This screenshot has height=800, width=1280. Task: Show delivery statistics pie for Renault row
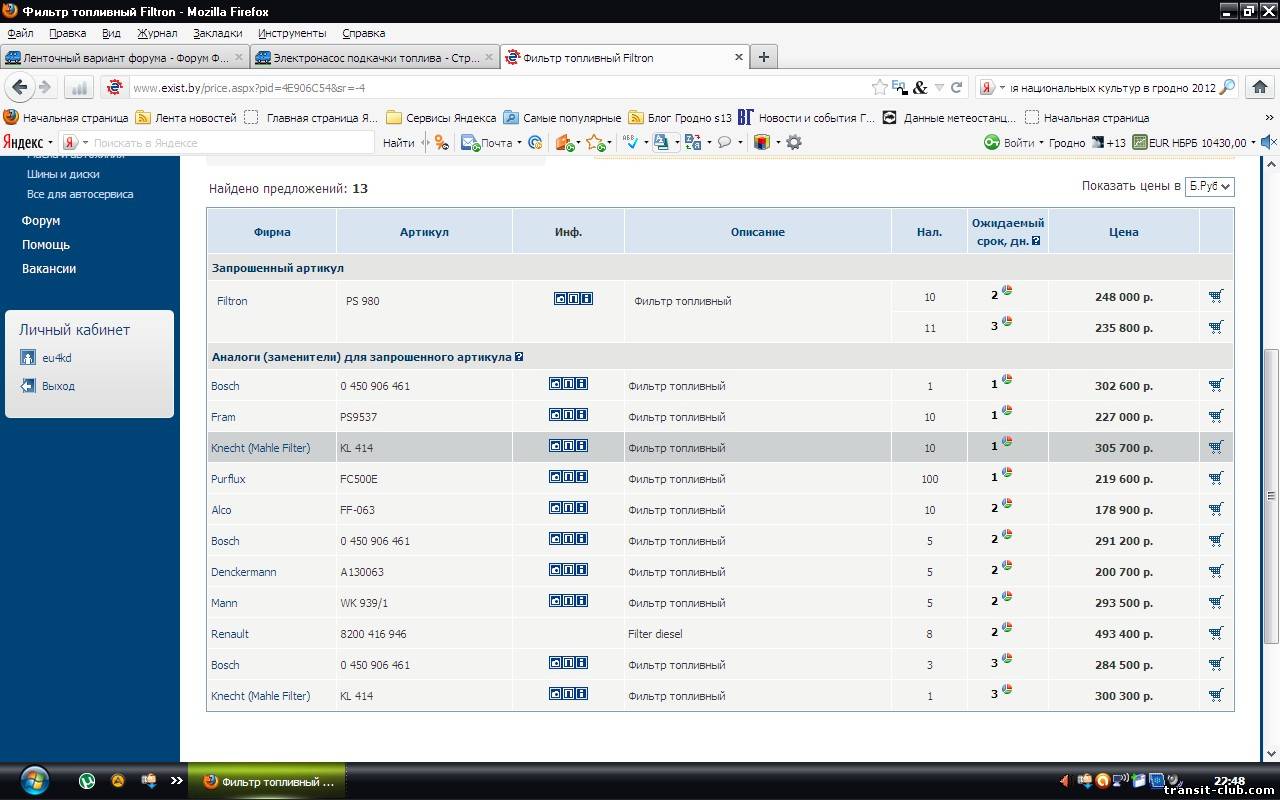1007,628
